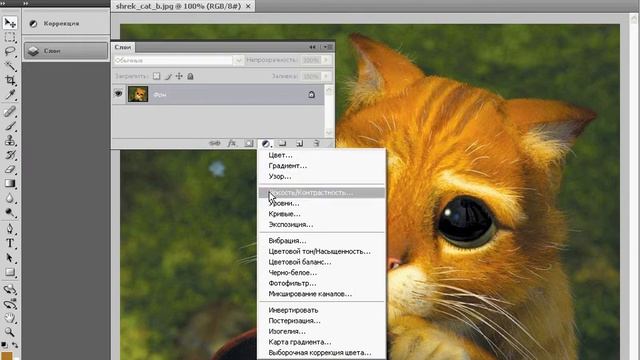Select the Healing Brush tool
The image size is (640, 360).
click(10, 111)
